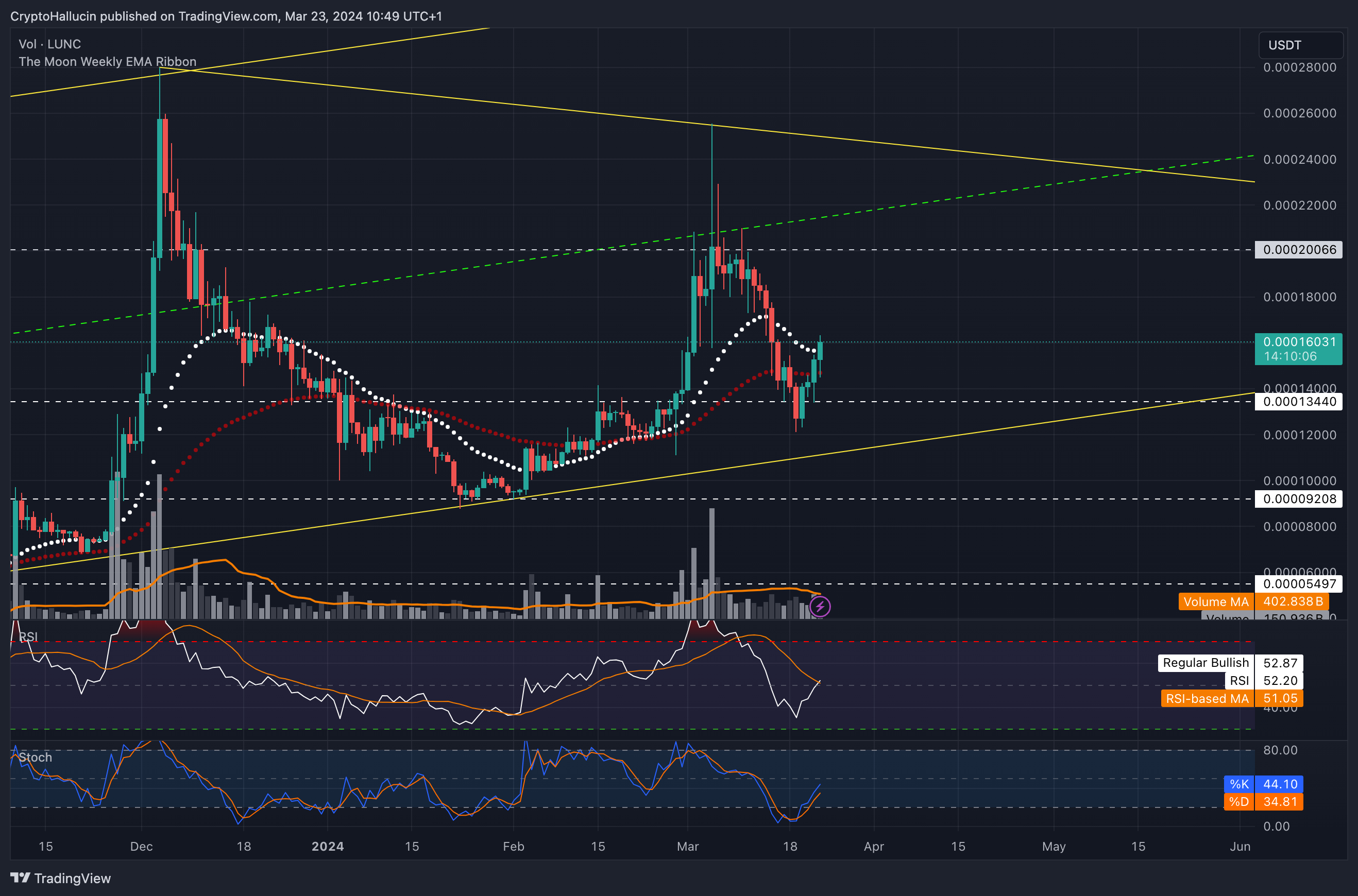Click the TradingView logo at bottom left
The width and height of the screenshot is (1358, 896).
click(61, 878)
